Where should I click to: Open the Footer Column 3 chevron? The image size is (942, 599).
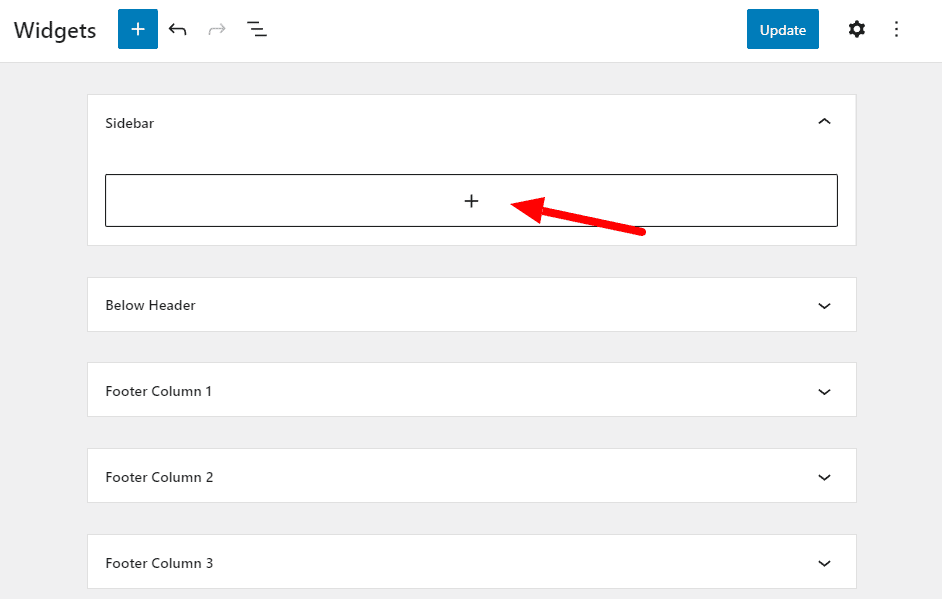click(x=824, y=562)
